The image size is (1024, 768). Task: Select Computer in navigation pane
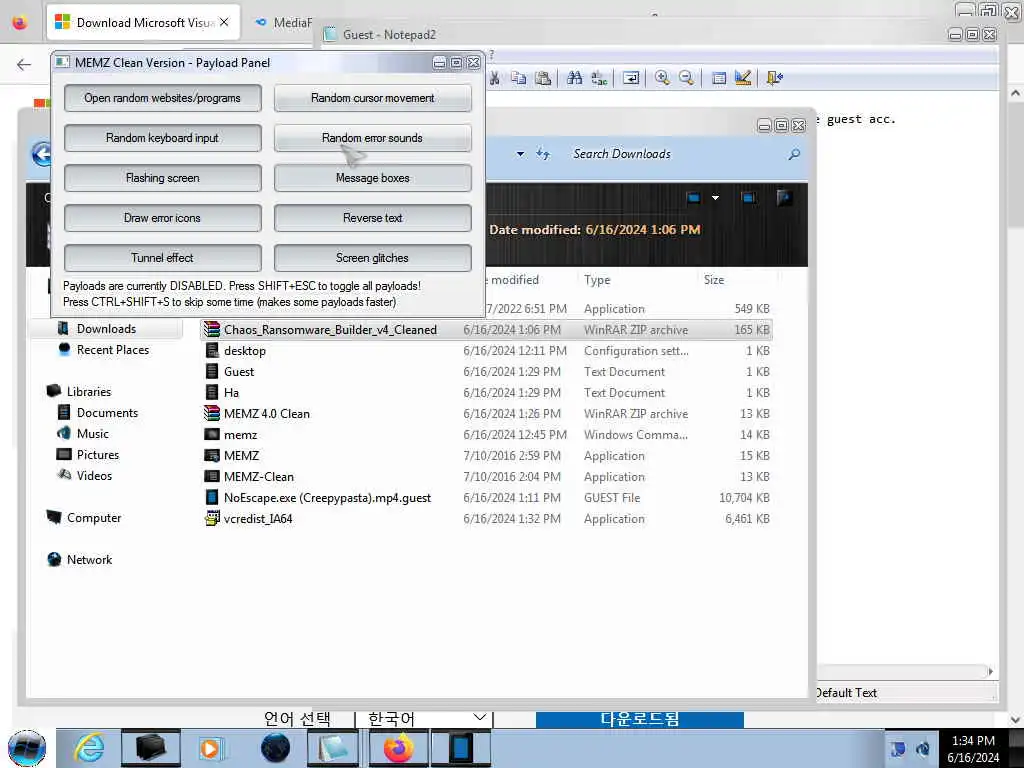[93, 518]
